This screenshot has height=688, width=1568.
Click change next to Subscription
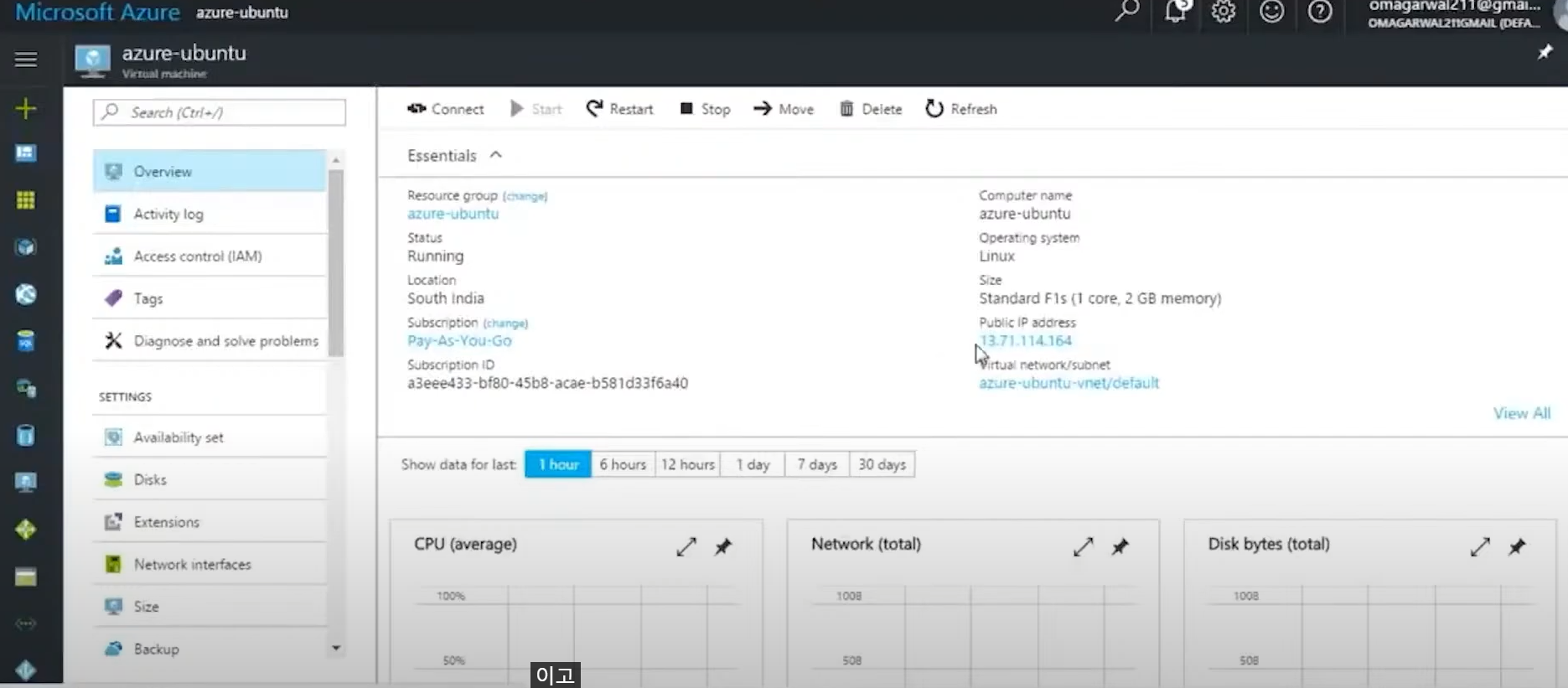click(x=505, y=323)
